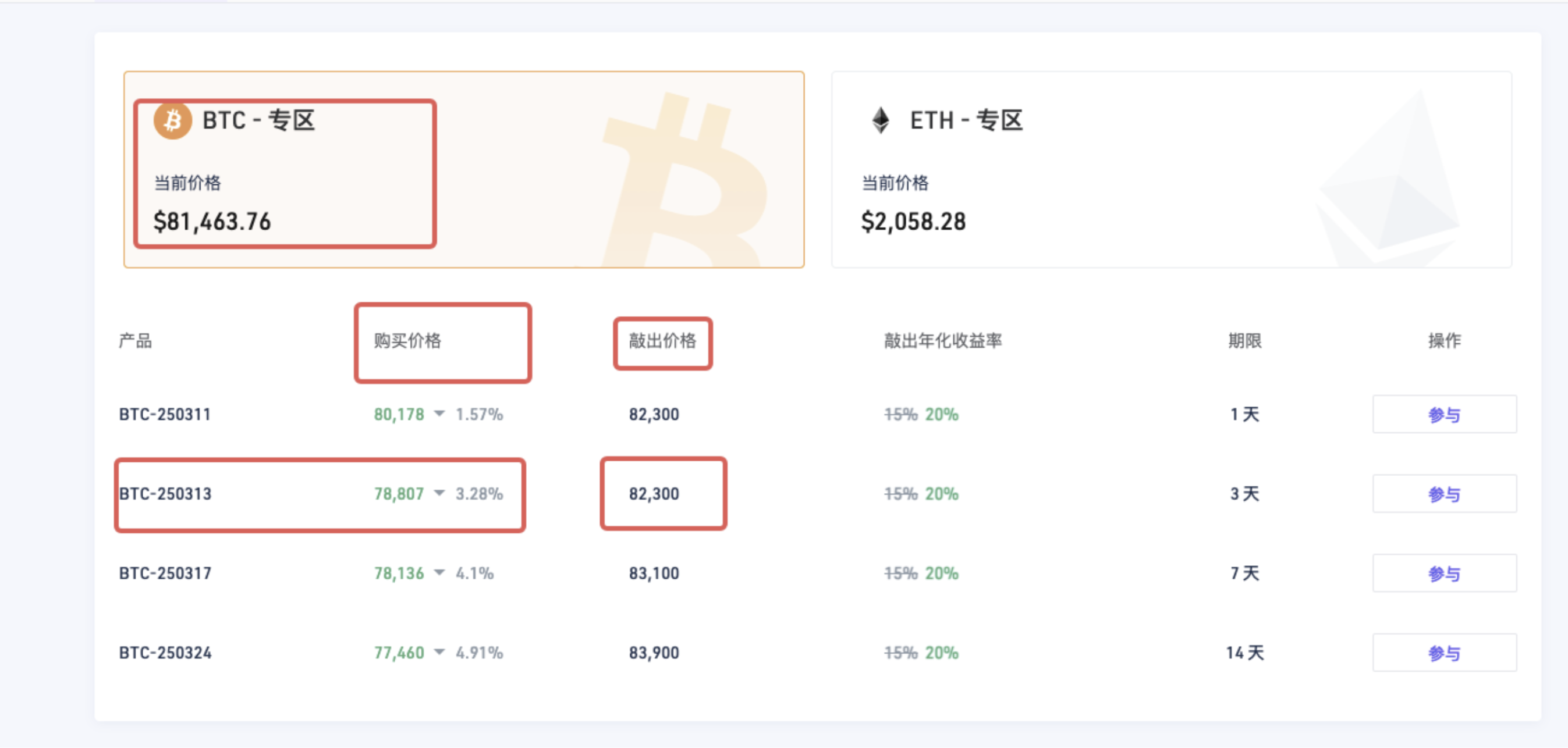This screenshot has width=1568, height=748.
Task: Click the Ethereum diamond logo icon
Action: point(880,120)
